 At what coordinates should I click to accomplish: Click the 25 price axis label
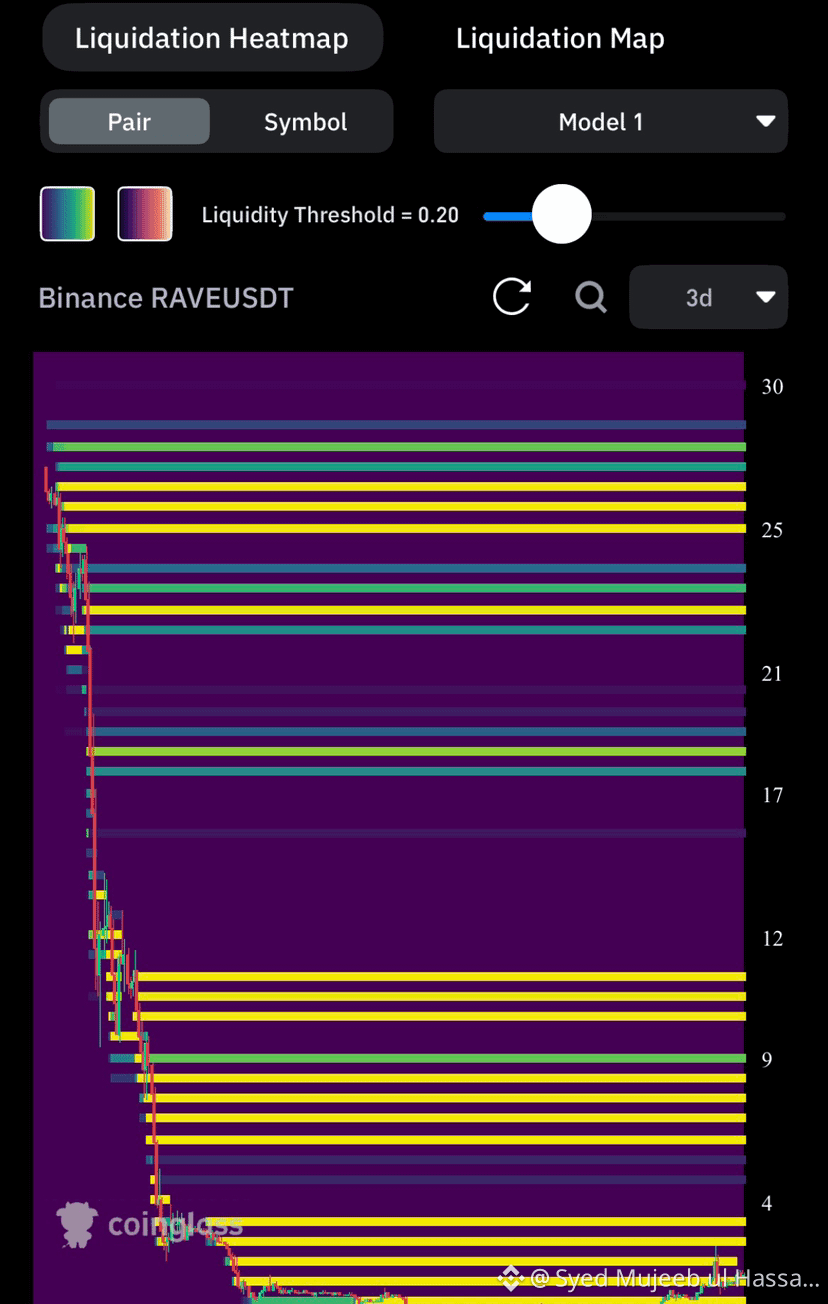pyautogui.click(x=772, y=530)
